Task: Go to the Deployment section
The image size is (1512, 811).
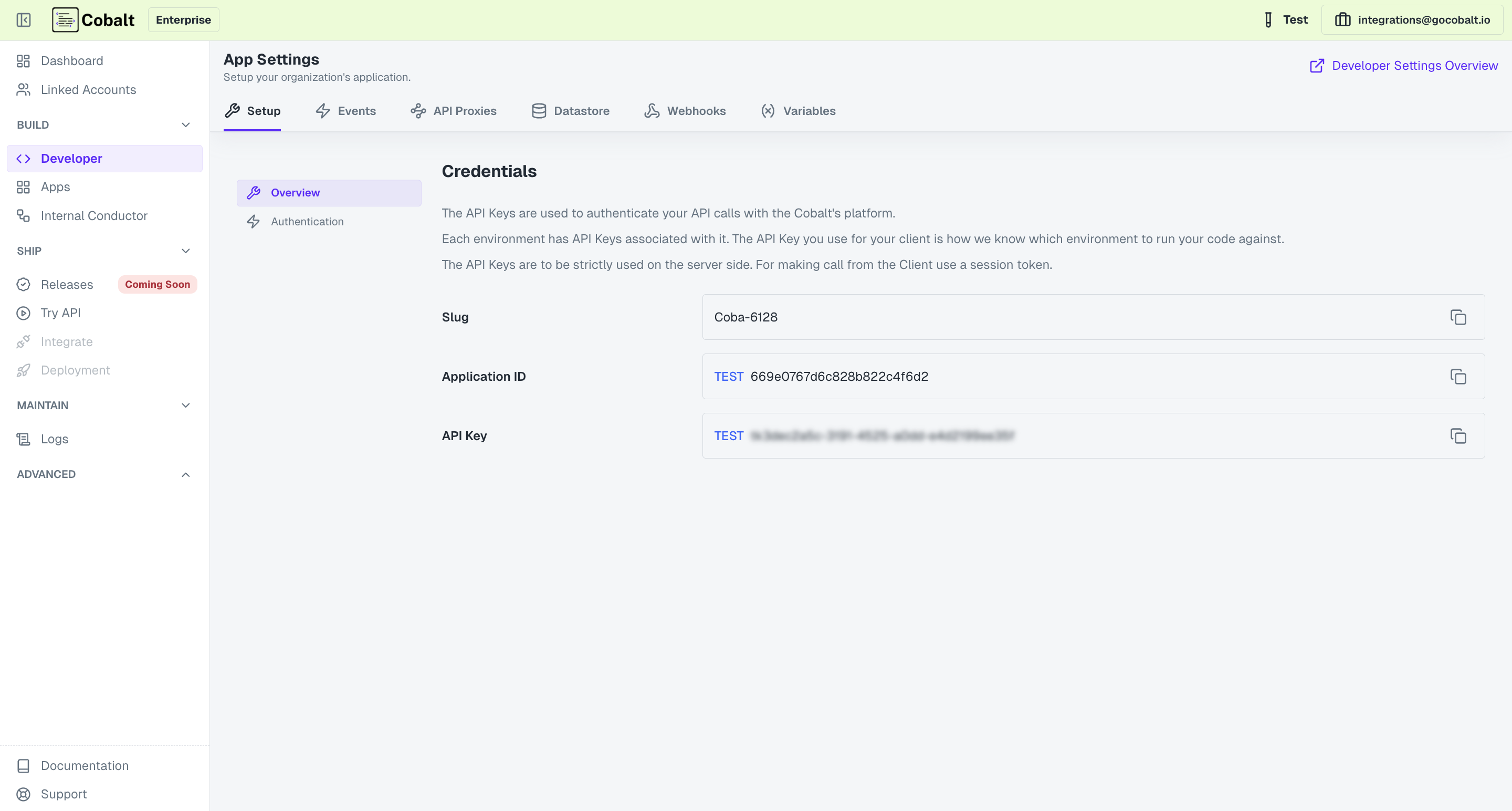Action: pos(75,370)
